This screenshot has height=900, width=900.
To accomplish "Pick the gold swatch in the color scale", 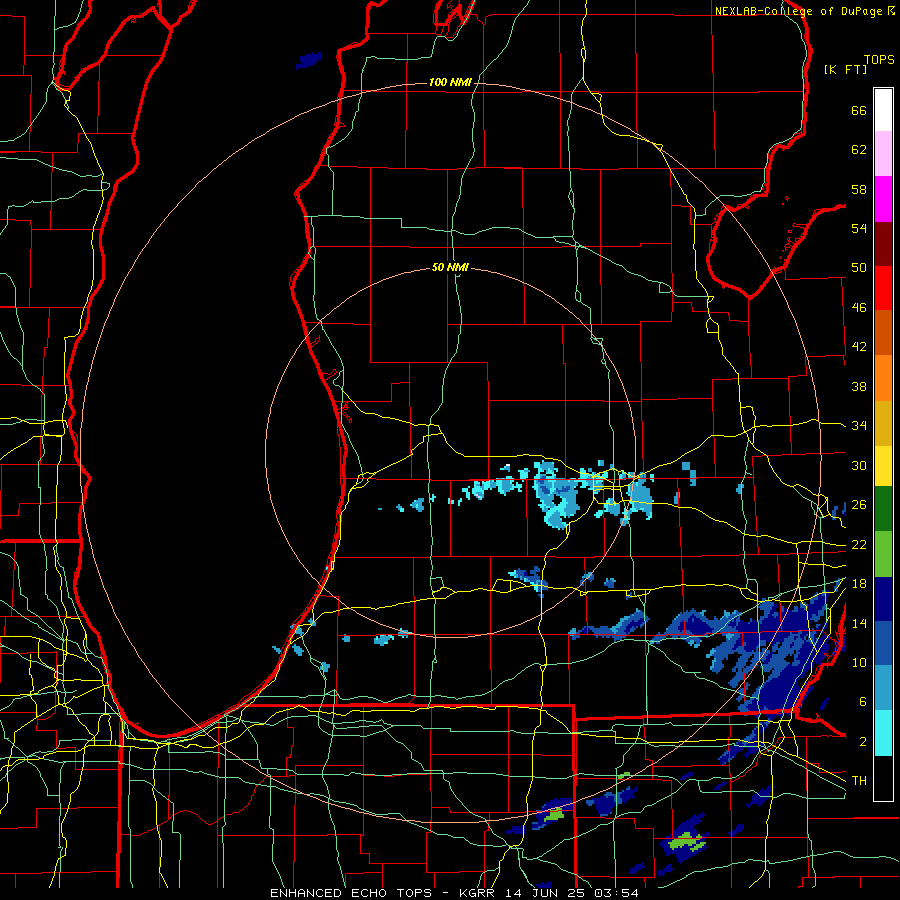I will coord(883,423).
